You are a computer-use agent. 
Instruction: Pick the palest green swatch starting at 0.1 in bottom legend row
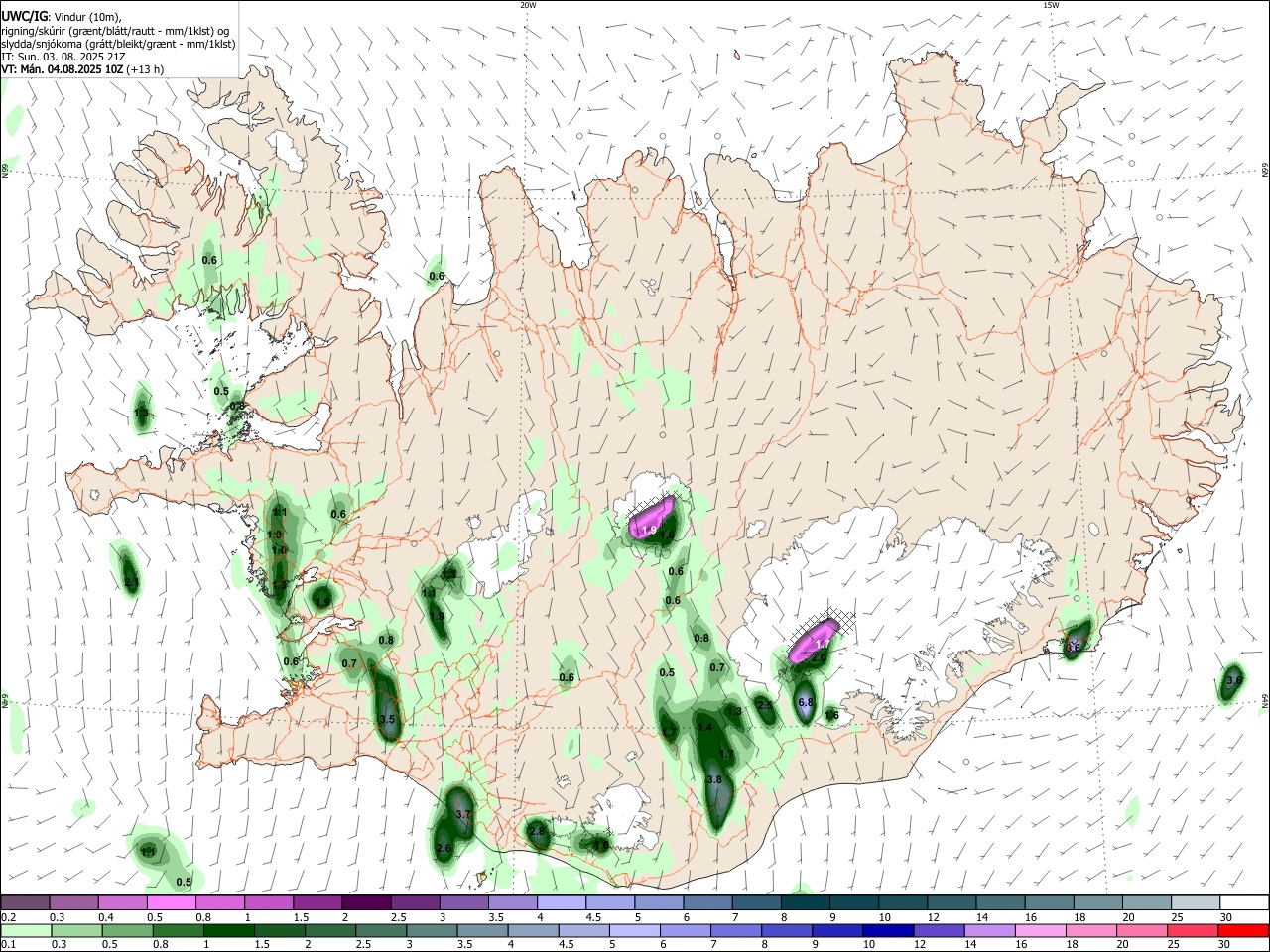(x=26, y=930)
